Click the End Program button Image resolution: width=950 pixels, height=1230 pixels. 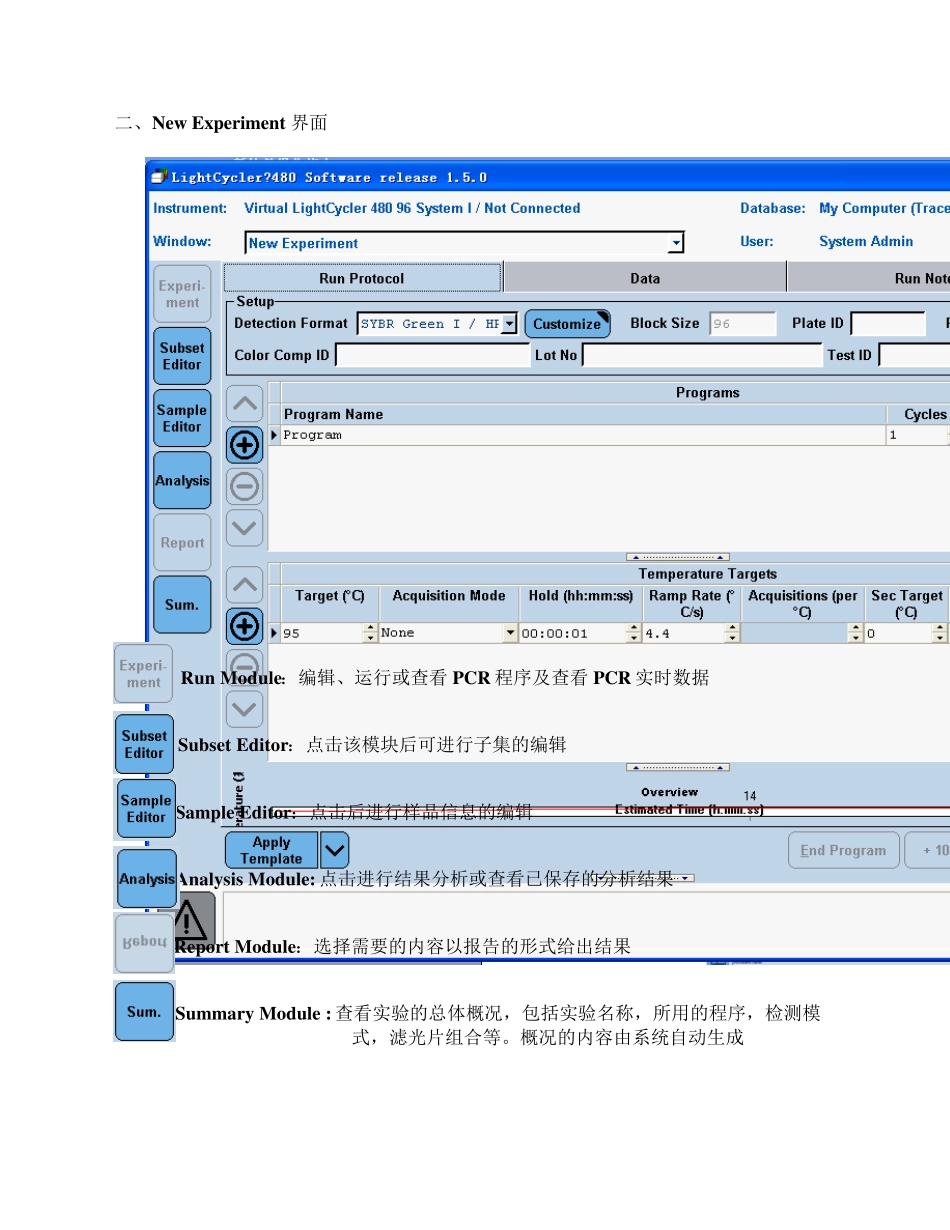(843, 851)
